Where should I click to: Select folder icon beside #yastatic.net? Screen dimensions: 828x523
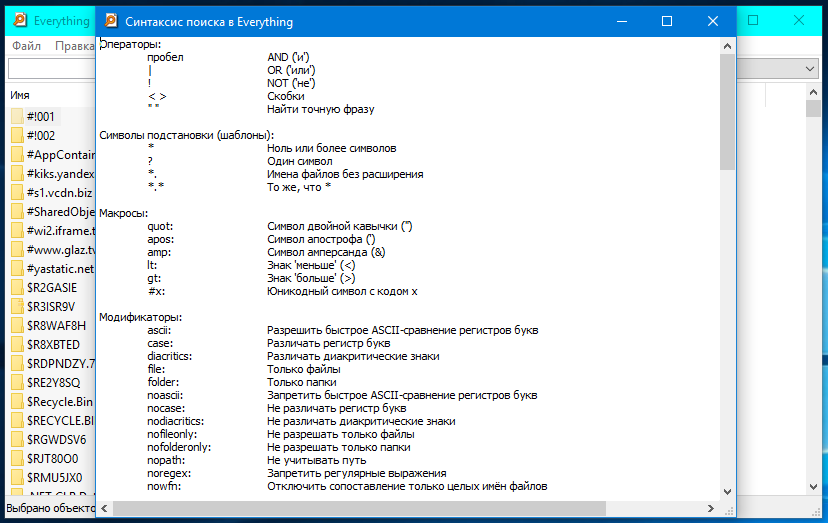(x=17, y=268)
